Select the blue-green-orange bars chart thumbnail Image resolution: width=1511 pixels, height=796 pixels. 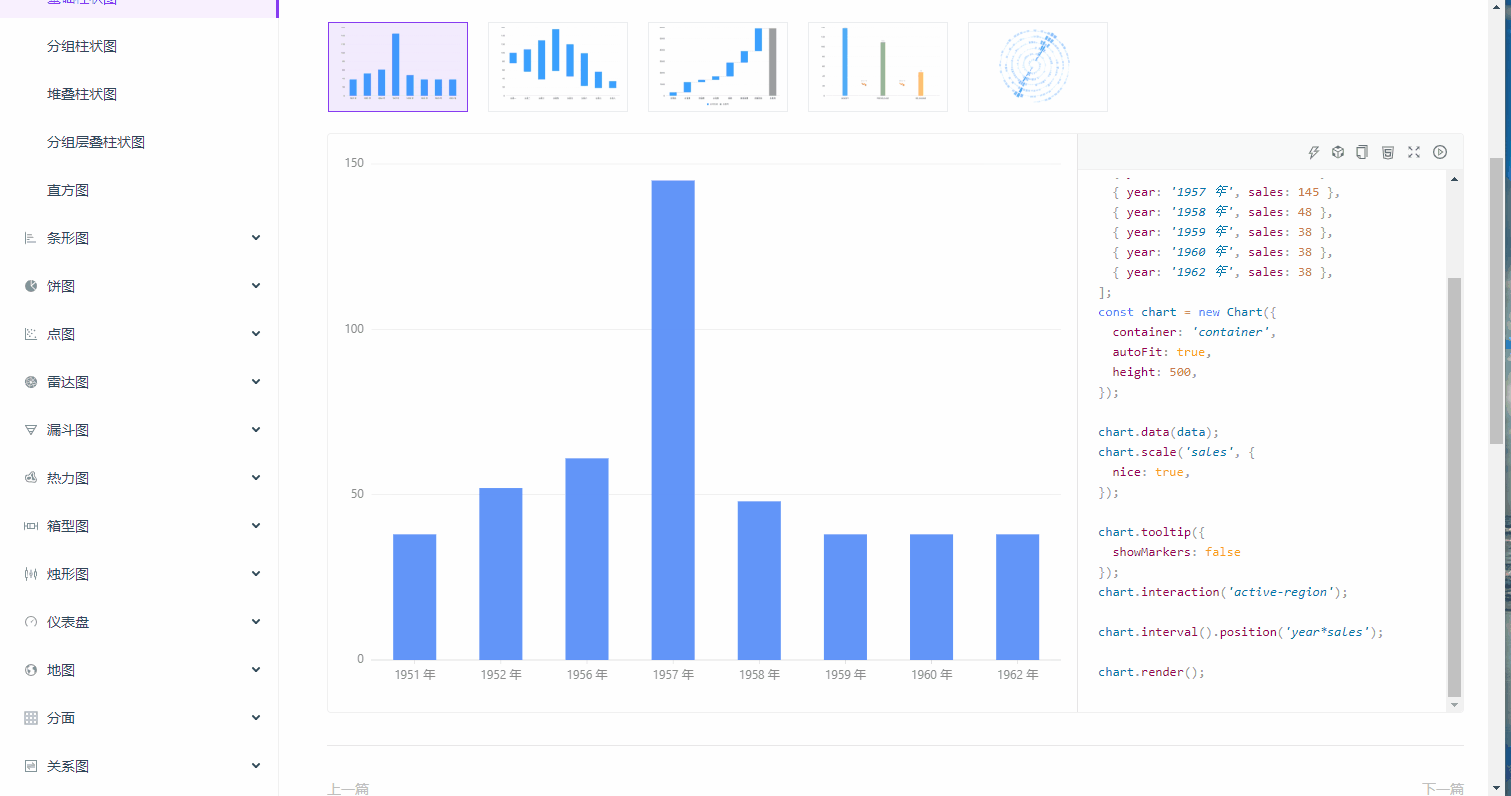[878, 67]
